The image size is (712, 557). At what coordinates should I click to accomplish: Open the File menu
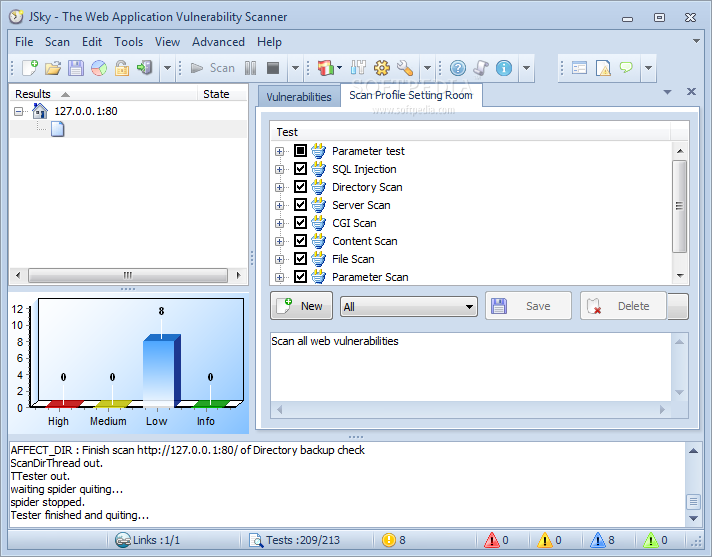(x=24, y=42)
